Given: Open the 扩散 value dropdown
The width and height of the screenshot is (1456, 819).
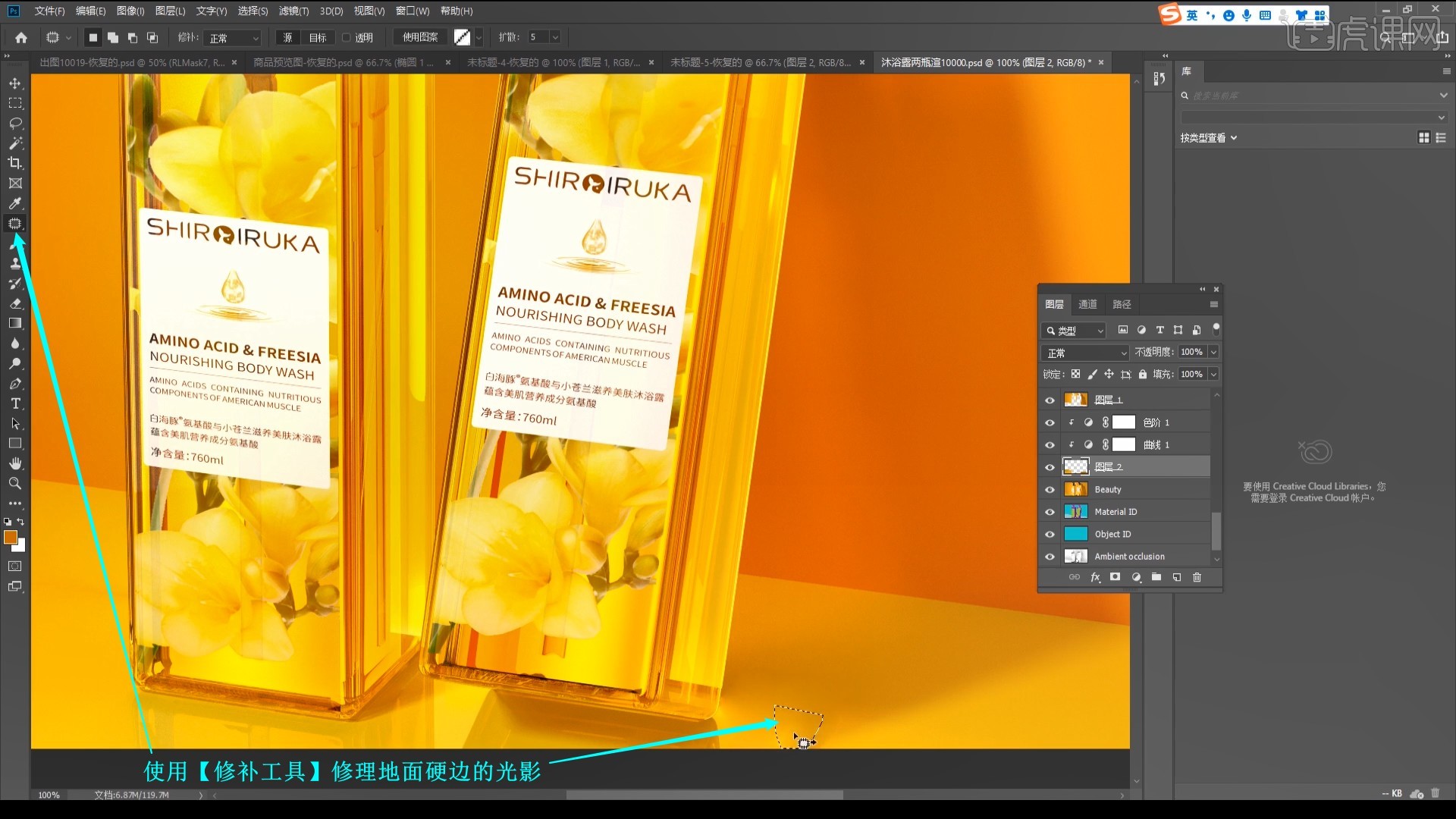Looking at the screenshot, I should 555,37.
